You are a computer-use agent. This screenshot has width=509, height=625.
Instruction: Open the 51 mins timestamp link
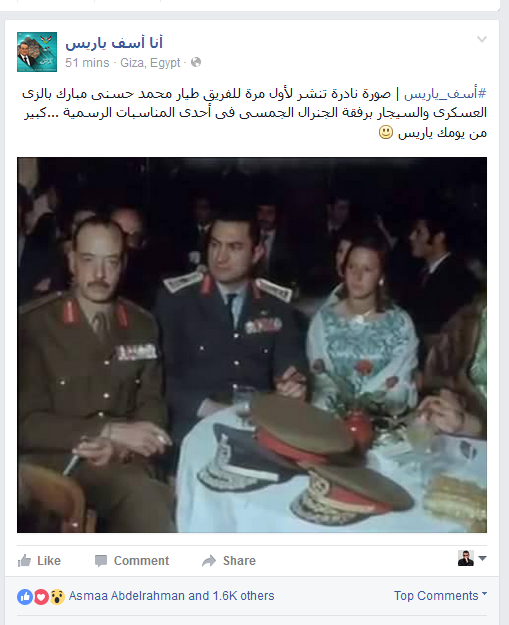pos(87,63)
